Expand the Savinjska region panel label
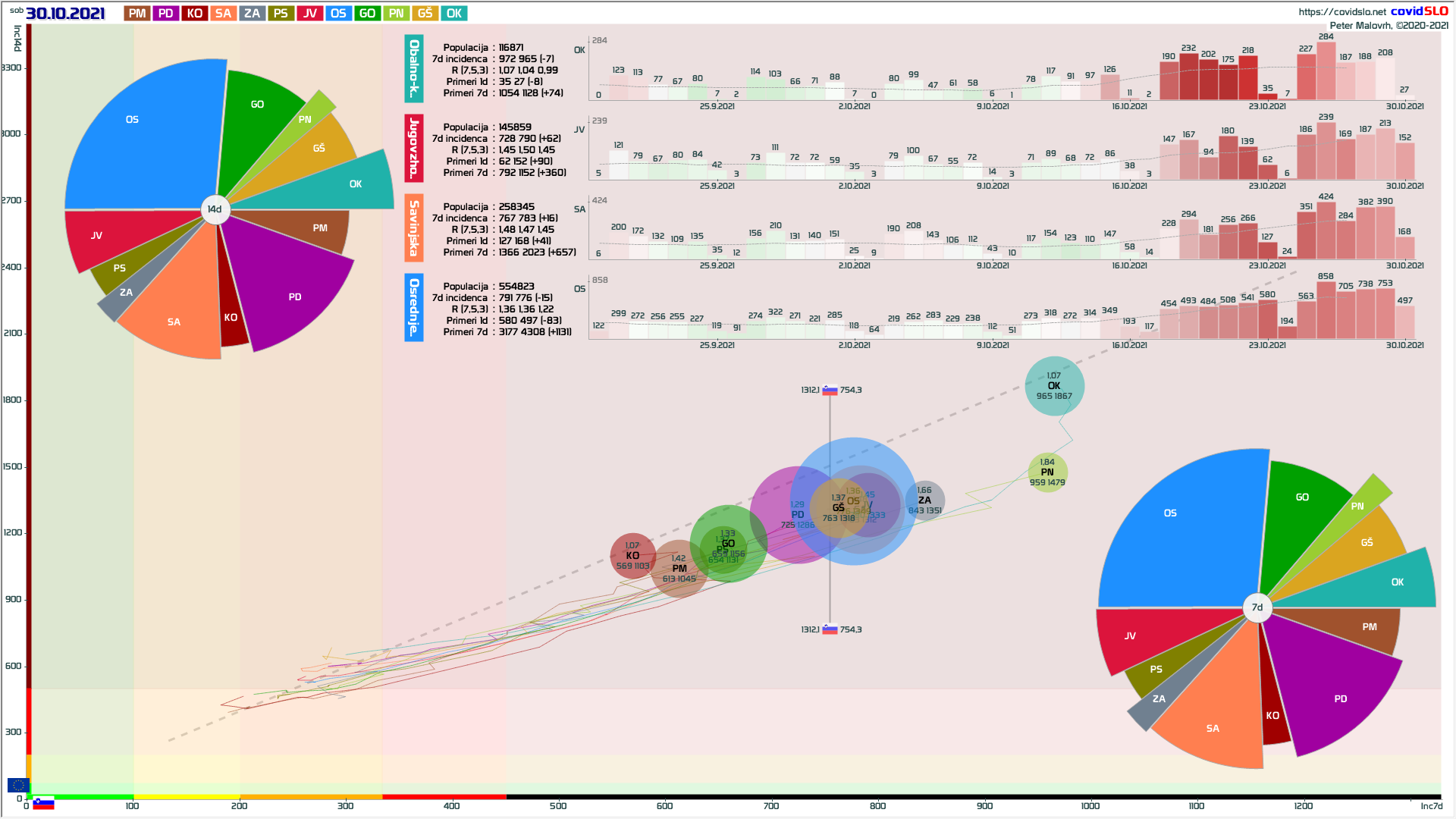This screenshot has height=819, width=1456. [414, 228]
